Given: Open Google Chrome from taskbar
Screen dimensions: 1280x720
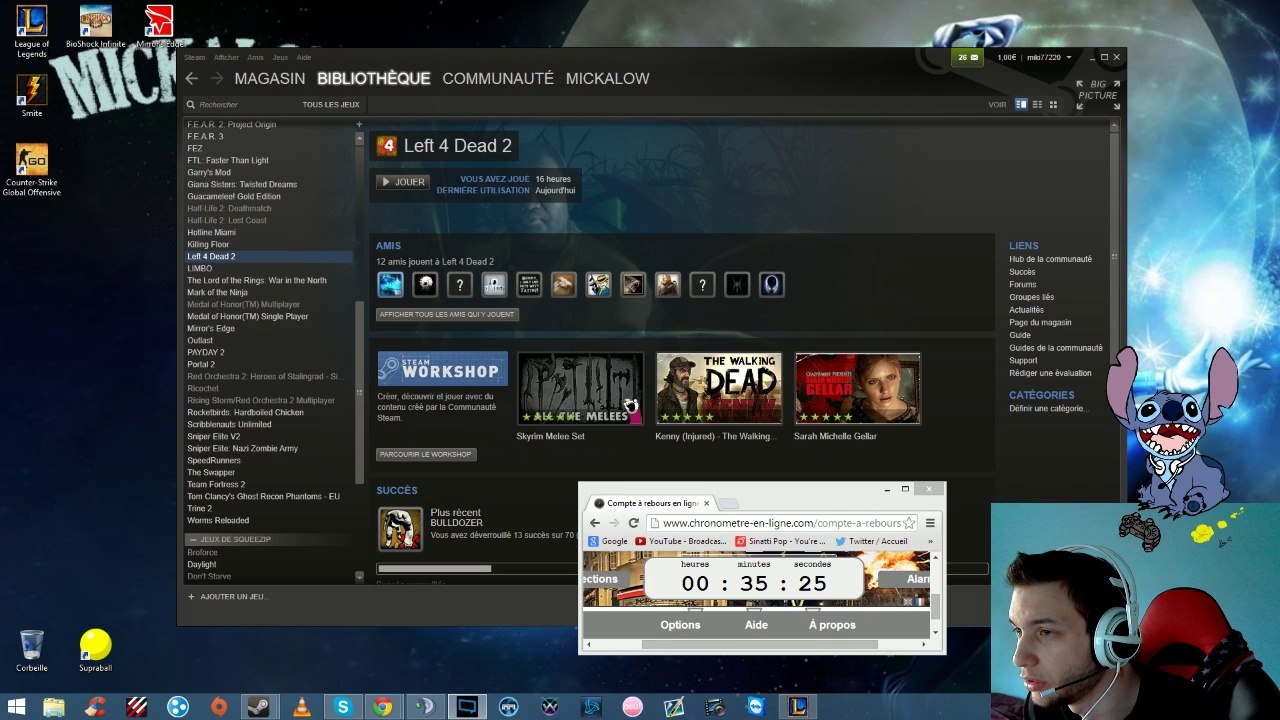Looking at the screenshot, I should 383,707.
